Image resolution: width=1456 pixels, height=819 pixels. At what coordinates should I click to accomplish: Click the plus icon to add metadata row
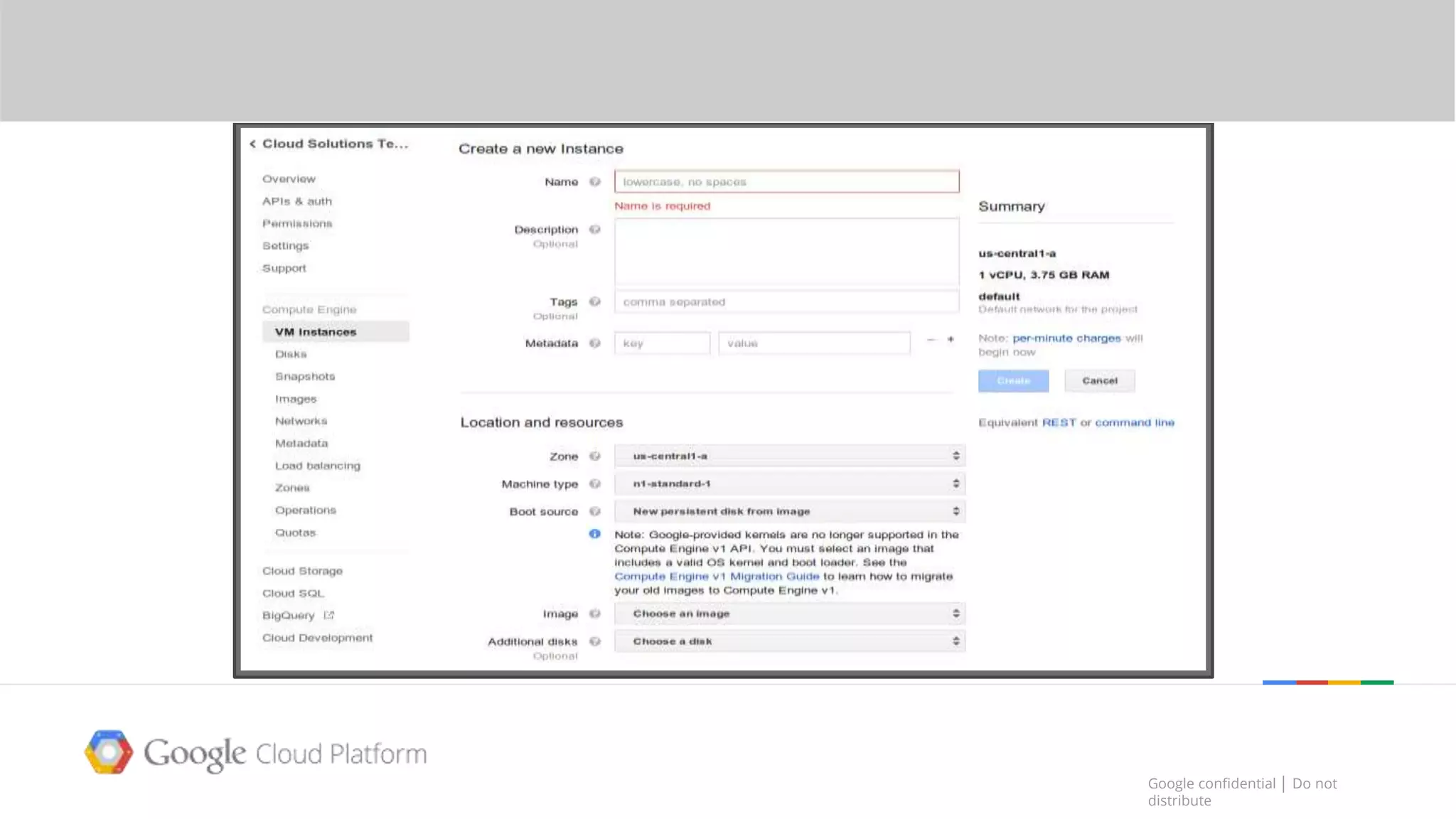click(x=951, y=340)
